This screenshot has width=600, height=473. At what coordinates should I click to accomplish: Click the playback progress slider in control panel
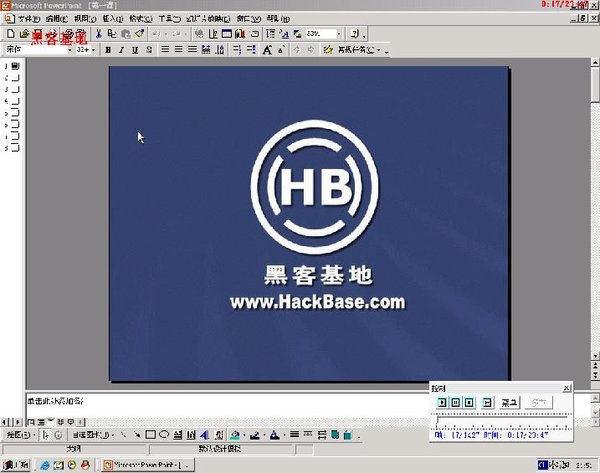pyautogui.click(x=502, y=421)
